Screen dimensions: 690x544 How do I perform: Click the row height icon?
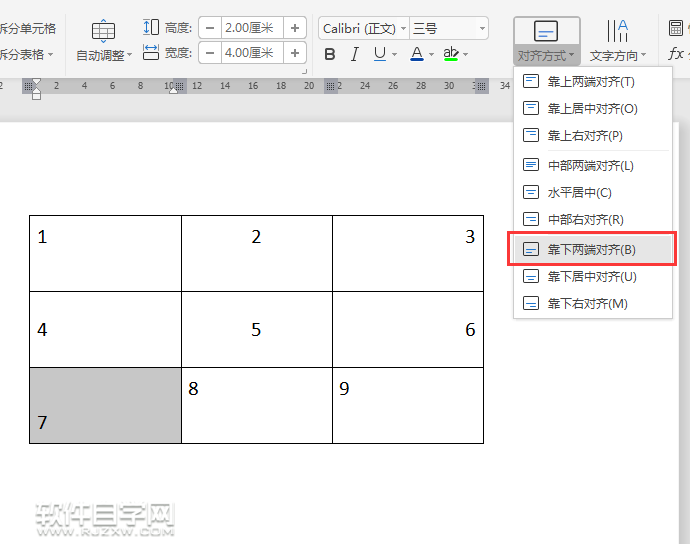[150, 27]
